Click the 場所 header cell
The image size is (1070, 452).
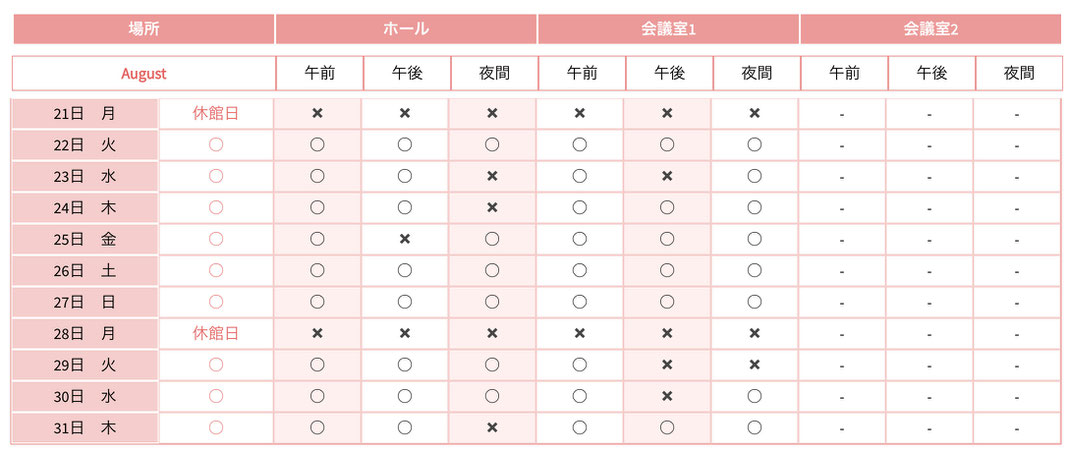coord(144,29)
